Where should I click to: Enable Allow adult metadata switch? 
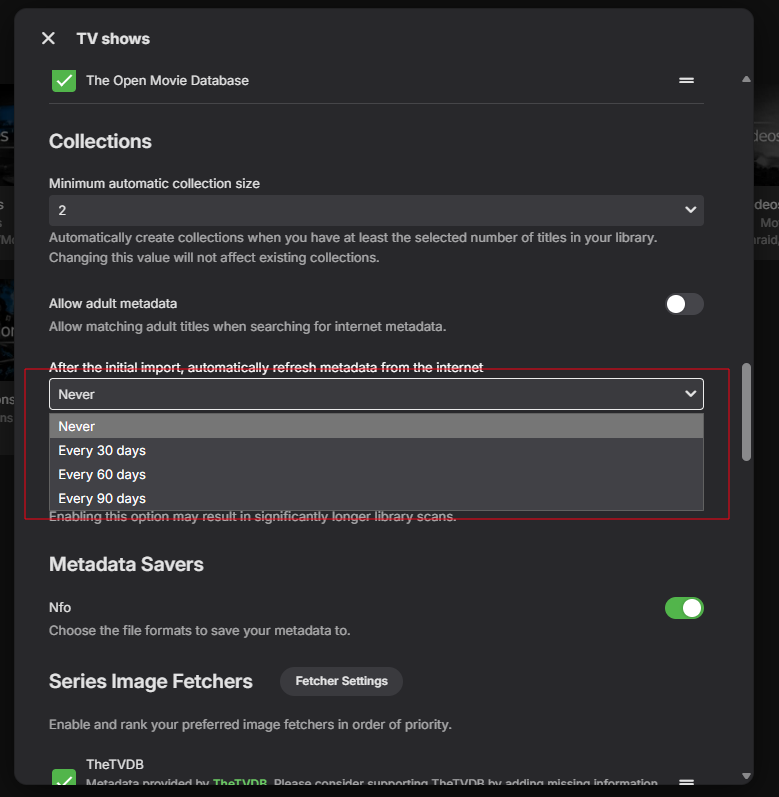(x=685, y=304)
